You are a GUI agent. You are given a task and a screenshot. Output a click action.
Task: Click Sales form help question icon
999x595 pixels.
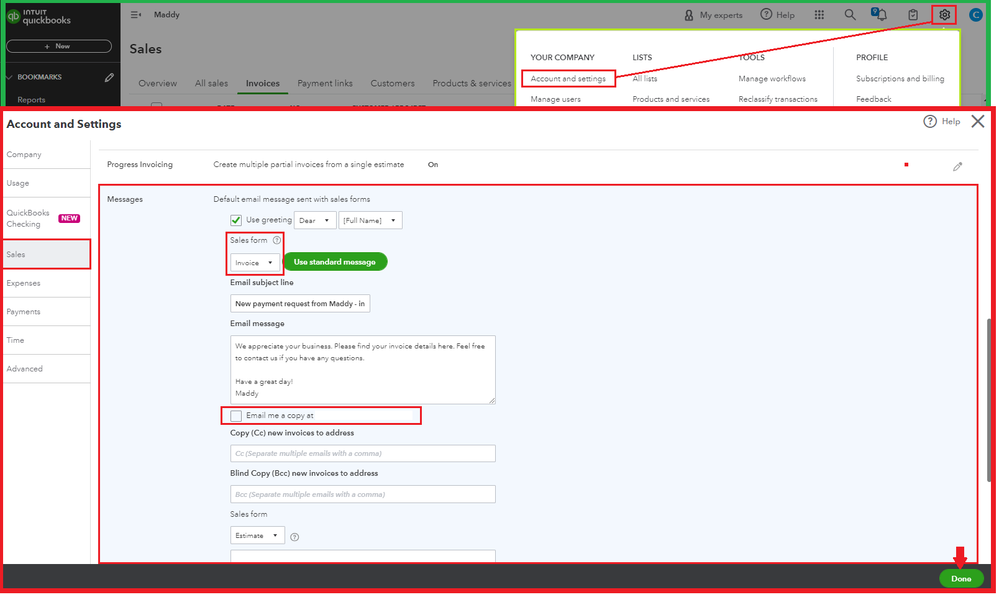pos(277,240)
